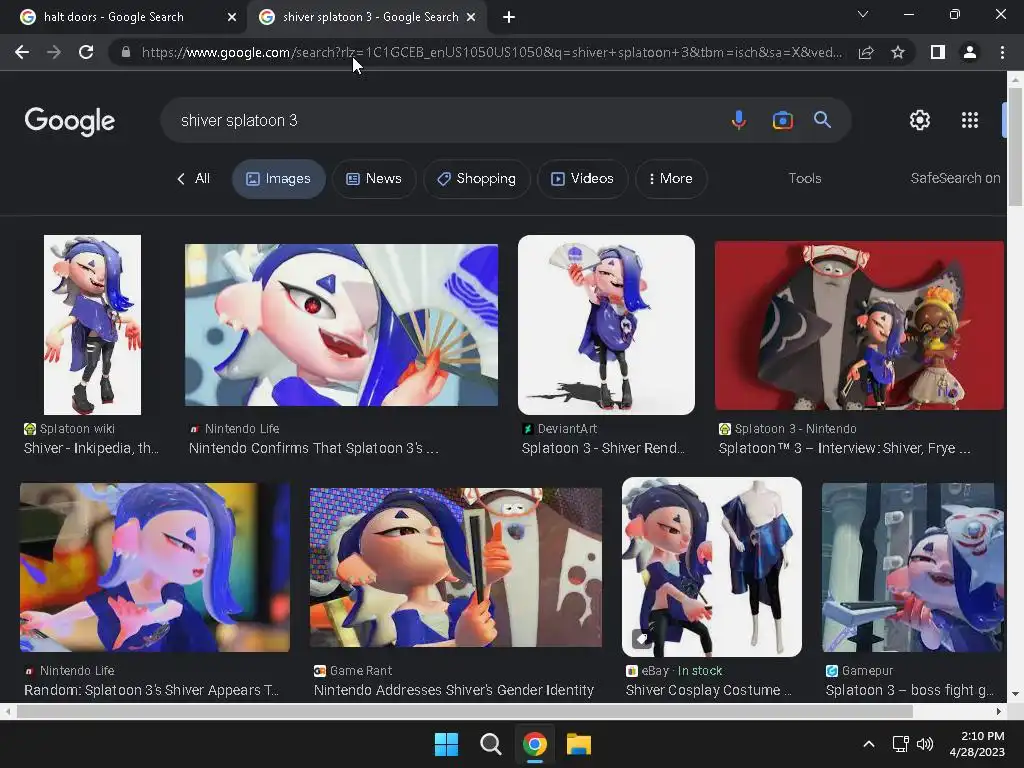This screenshot has height=768, width=1024.
Task: Switch to News results
Action: click(374, 178)
